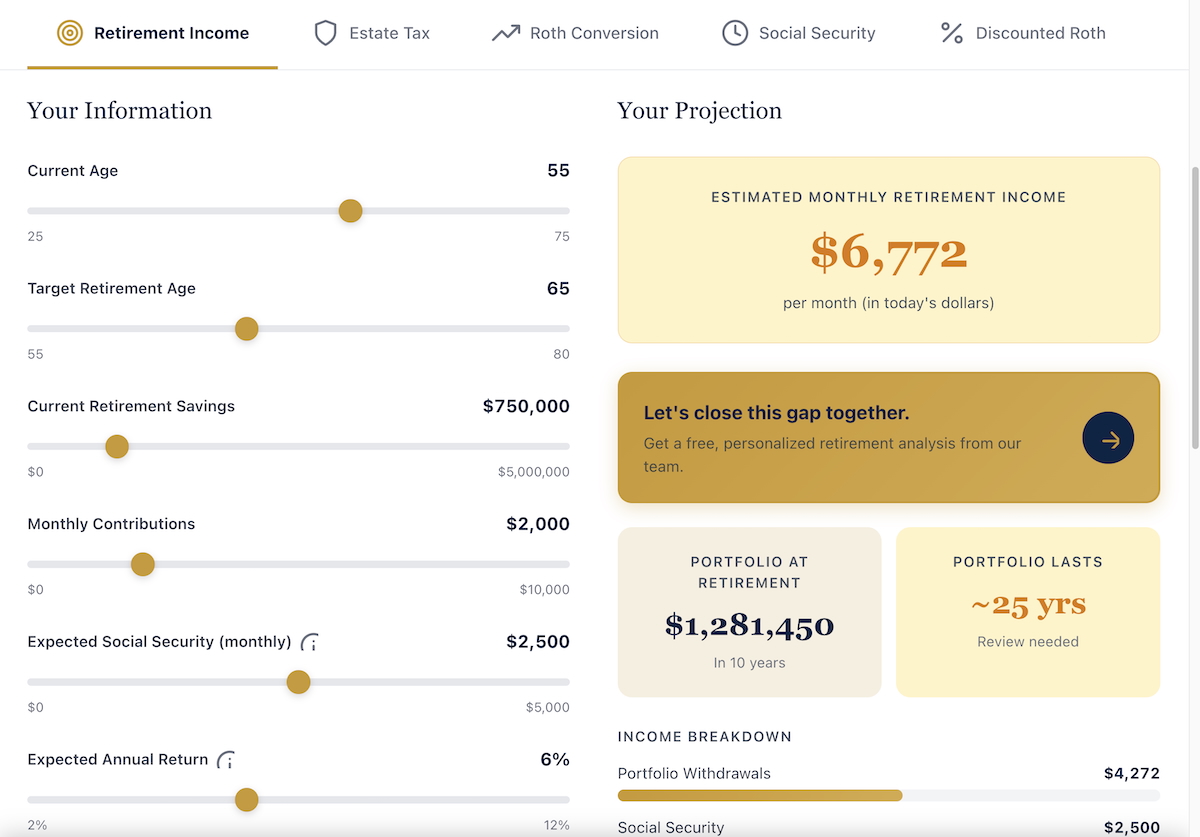Click the Portfolio Withdrawals progress bar
This screenshot has height=837, width=1200.
pos(889,796)
